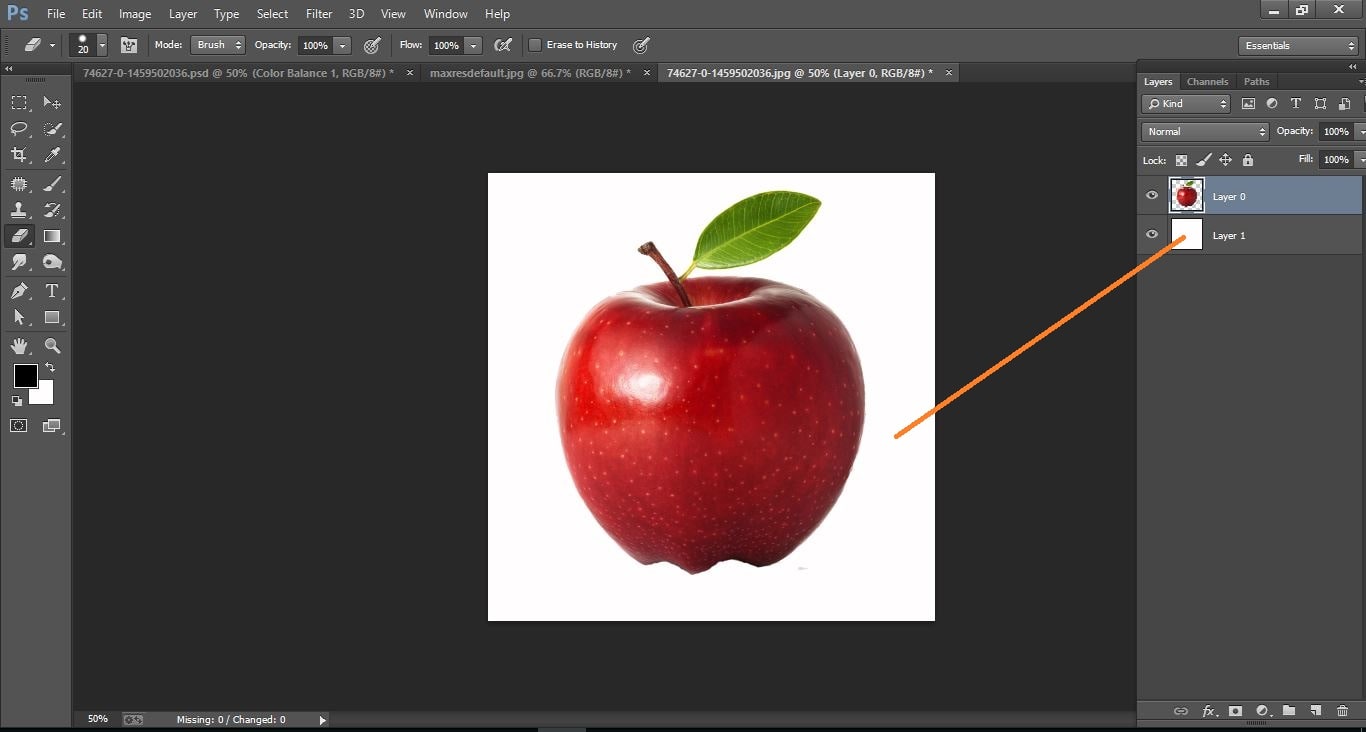Open the blend Mode dropdown
Viewport: 1366px width, 732px height.
(218, 44)
